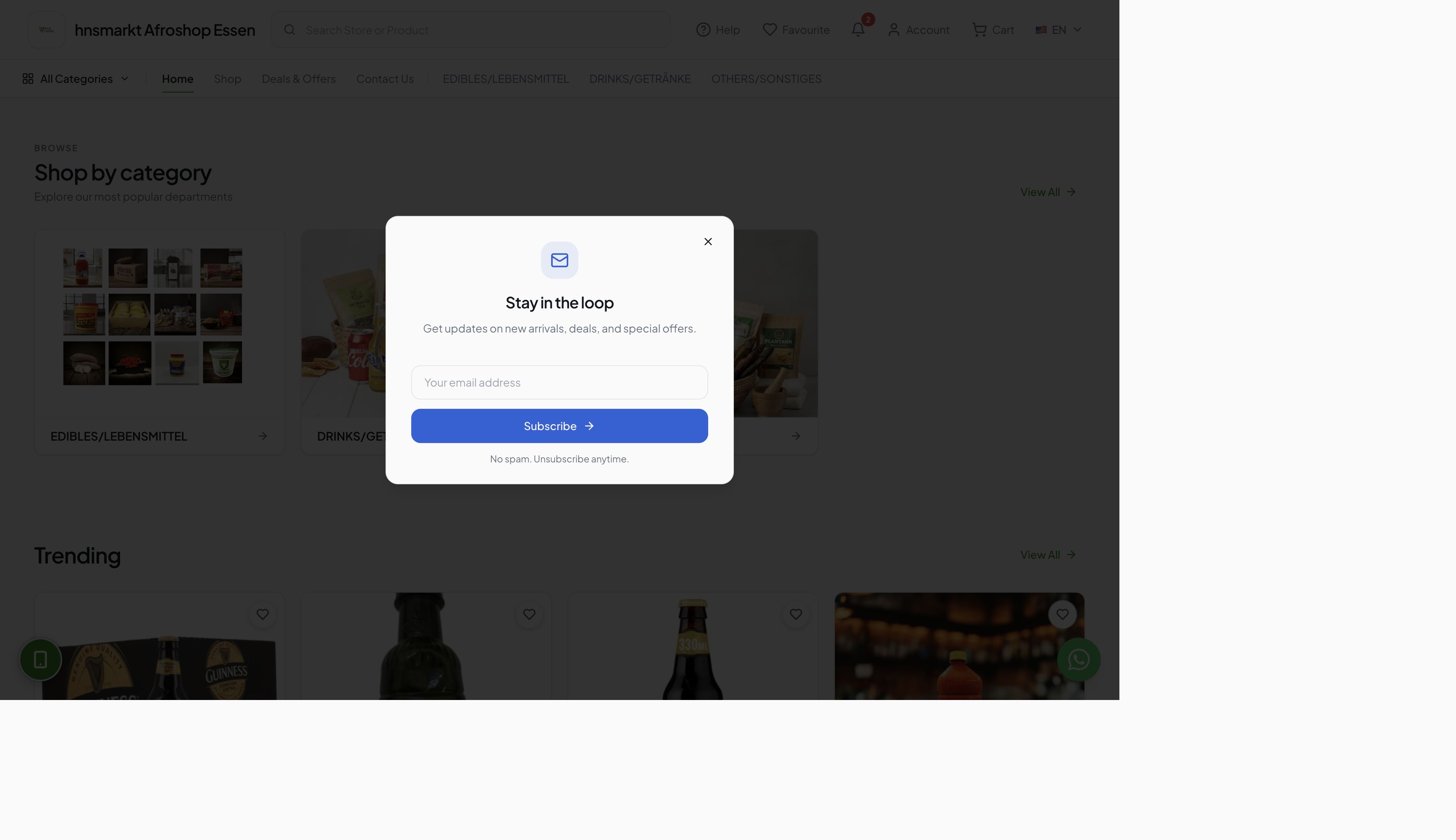Image resolution: width=1456 pixels, height=840 pixels.
Task: Open the DRINKS category card image
Action: coord(344,323)
